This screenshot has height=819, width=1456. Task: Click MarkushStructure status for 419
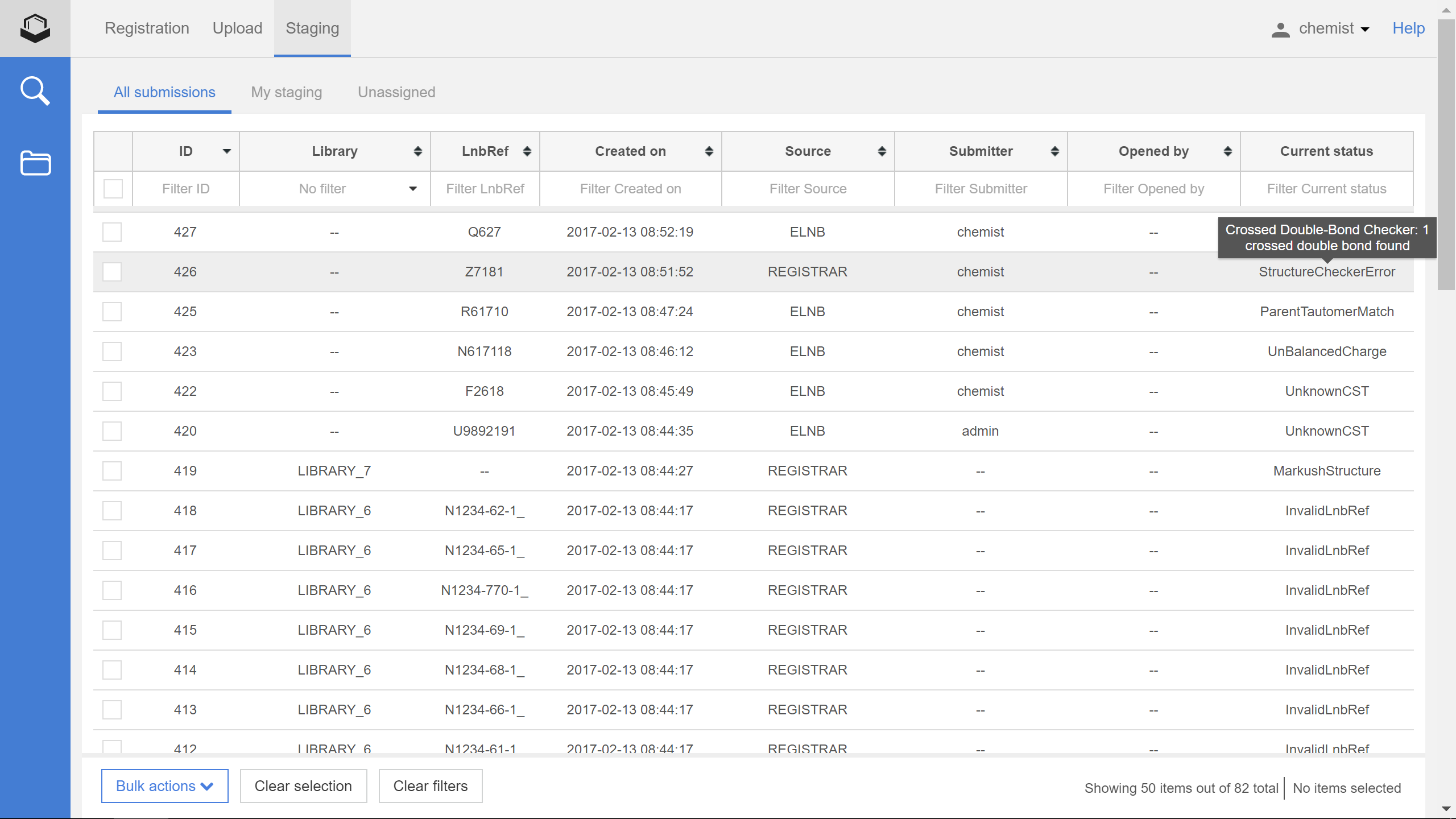(1327, 471)
